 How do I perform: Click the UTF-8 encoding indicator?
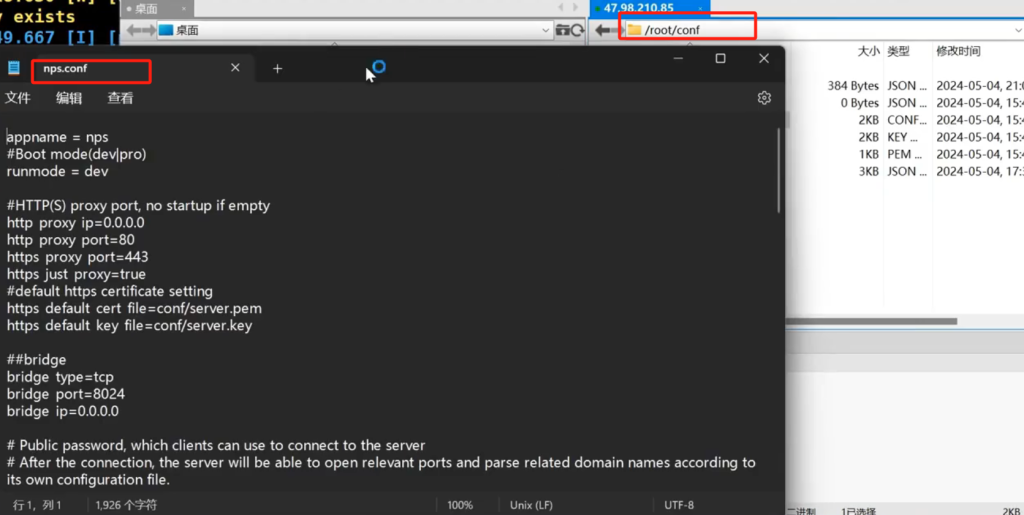(679, 505)
